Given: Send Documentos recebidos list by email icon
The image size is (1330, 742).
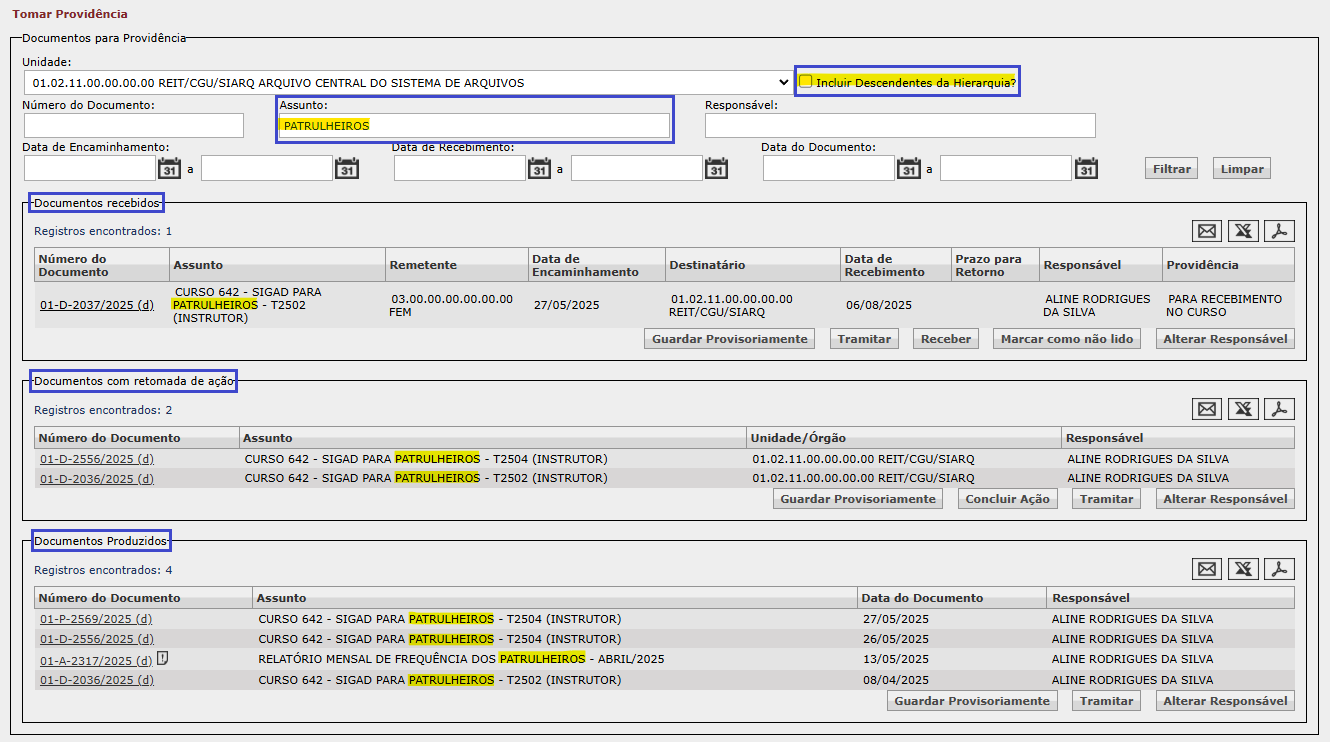Looking at the screenshot, I should pos(1207,231).
